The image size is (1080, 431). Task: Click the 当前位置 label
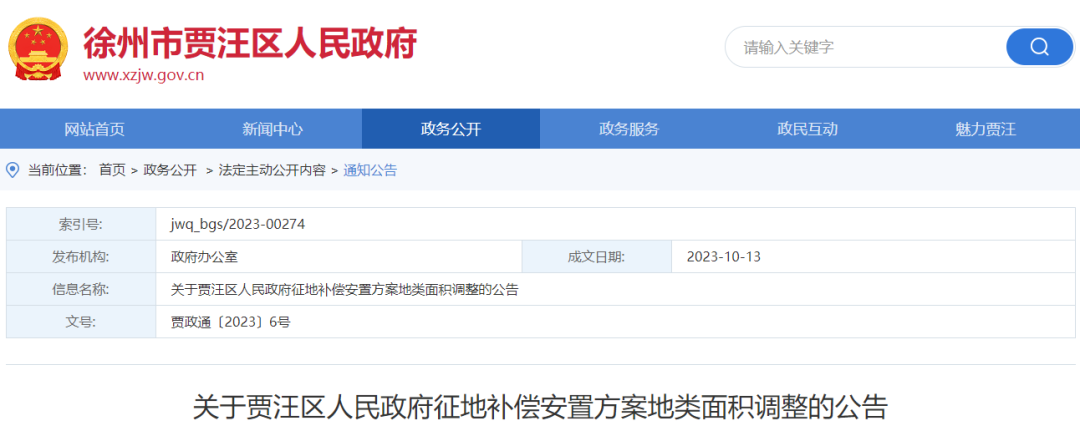(x=56, y=171)
